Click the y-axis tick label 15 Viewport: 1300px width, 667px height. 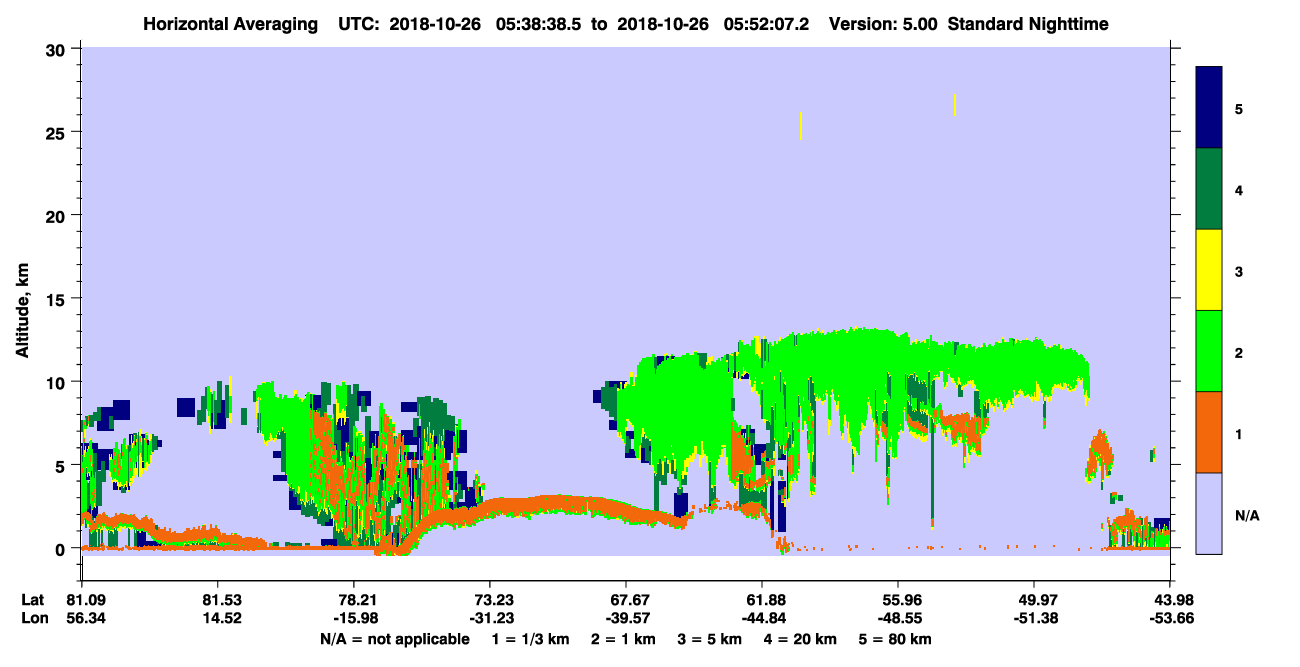pyautogui.click(x=56, y=299)
